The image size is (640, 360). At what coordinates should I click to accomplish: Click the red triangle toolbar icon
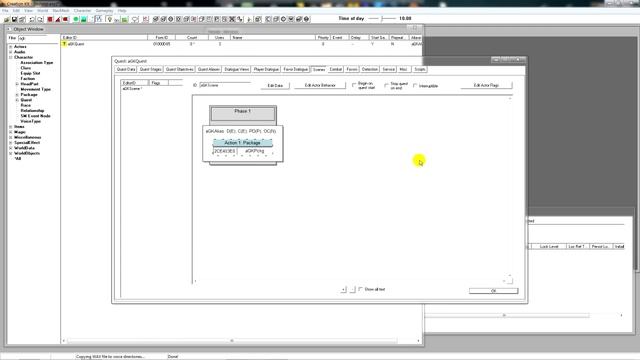(x=58, y=19)
